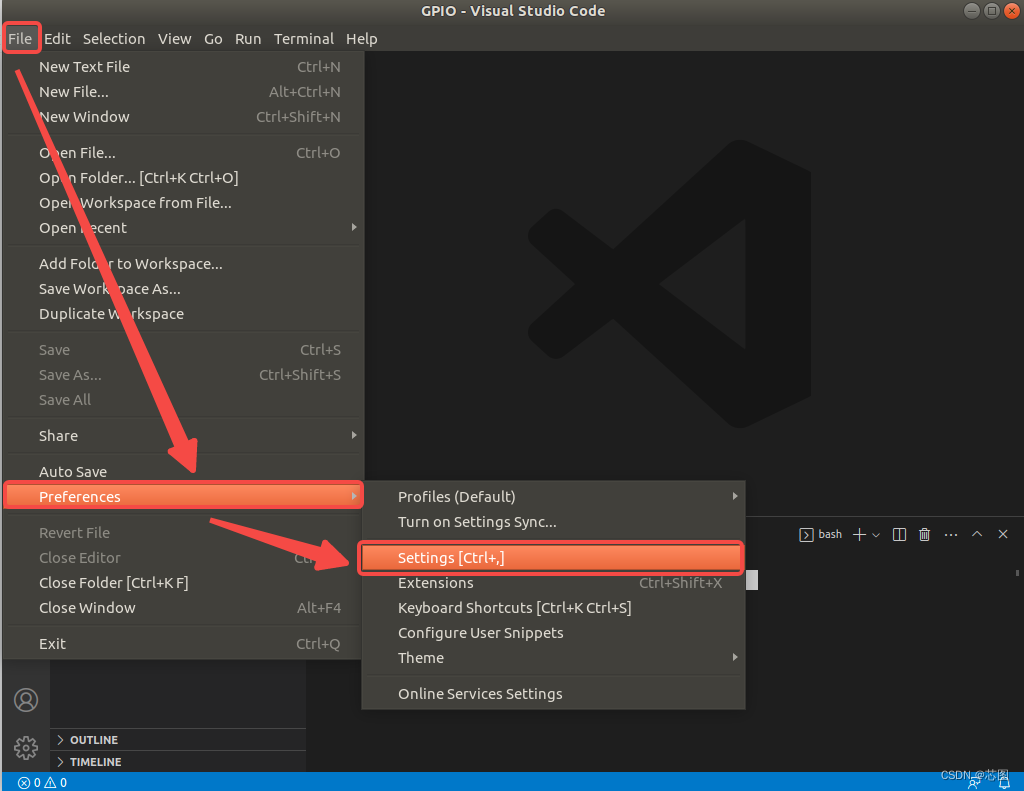1024x791 pixels.
Task: Open the Manage gear icon in the sidebar
Action: tap(25, 747)
